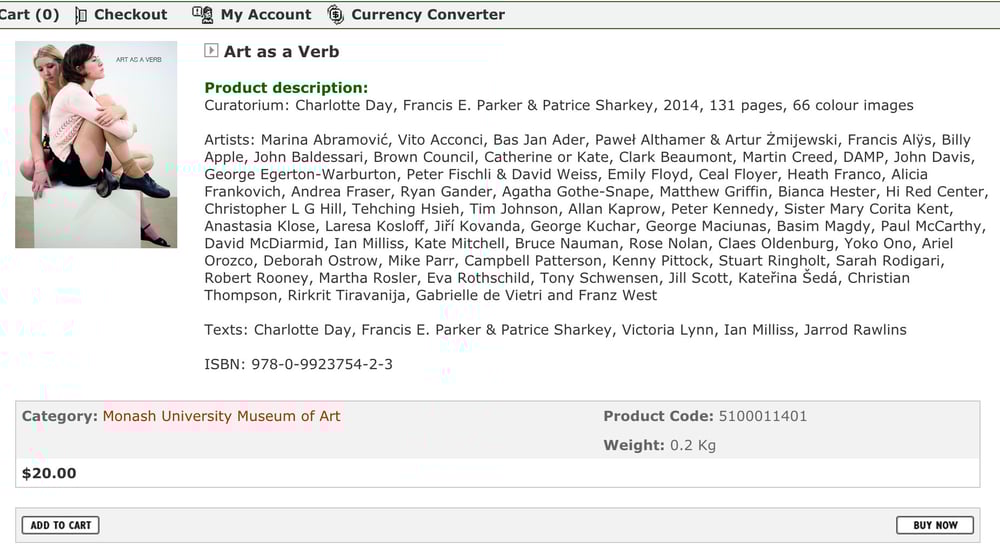The height and width of the screenshot is (557, 1000).
Task: Click the Category label in the details box
Action: (x=59, y=416)
